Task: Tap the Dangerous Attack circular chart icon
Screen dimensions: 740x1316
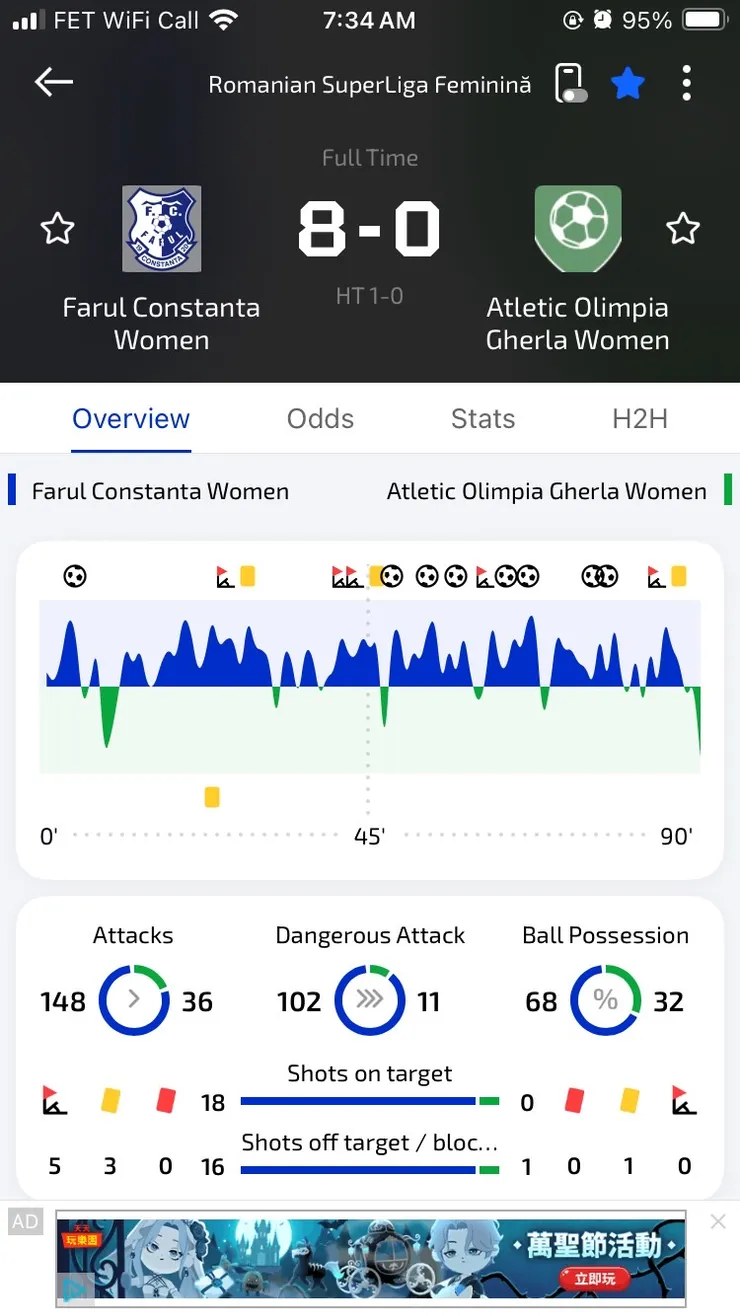Action: tap(370, 1000)
